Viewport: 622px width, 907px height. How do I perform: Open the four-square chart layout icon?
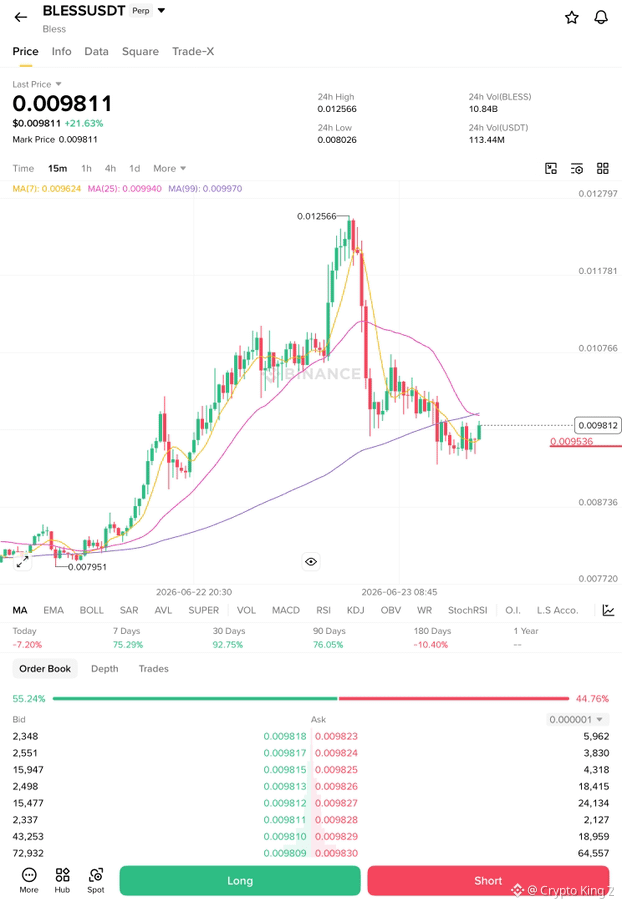(x=603, y=168)
